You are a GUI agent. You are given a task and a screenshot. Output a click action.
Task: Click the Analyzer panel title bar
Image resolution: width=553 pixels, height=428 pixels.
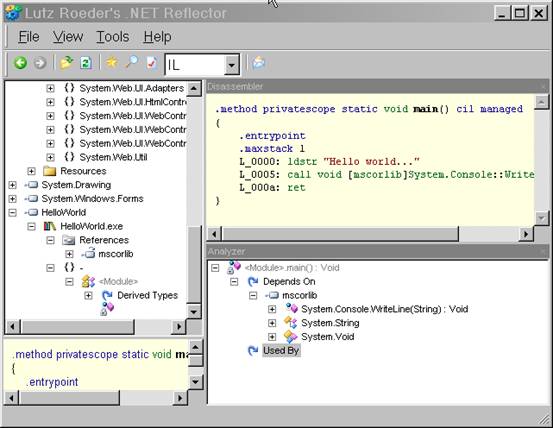coord(377,251)
